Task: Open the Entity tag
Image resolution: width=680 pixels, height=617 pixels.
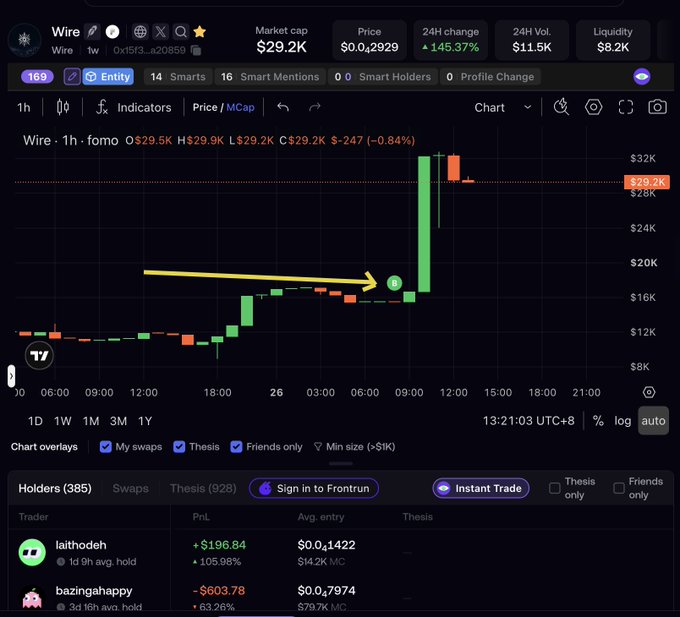Action: 108,77
